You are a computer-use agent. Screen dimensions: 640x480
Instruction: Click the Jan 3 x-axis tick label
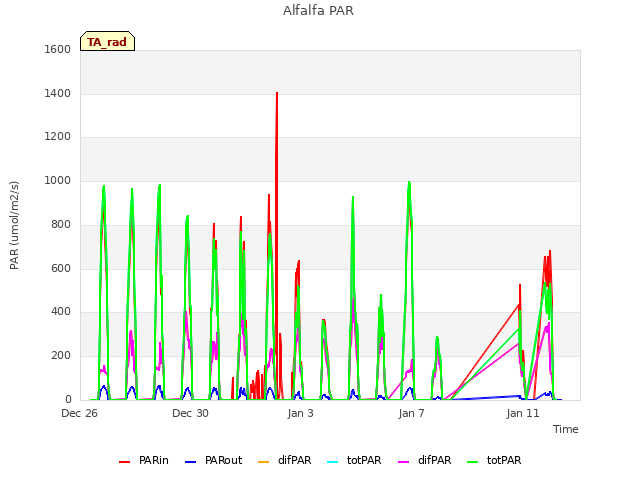[x=301, y=413]
